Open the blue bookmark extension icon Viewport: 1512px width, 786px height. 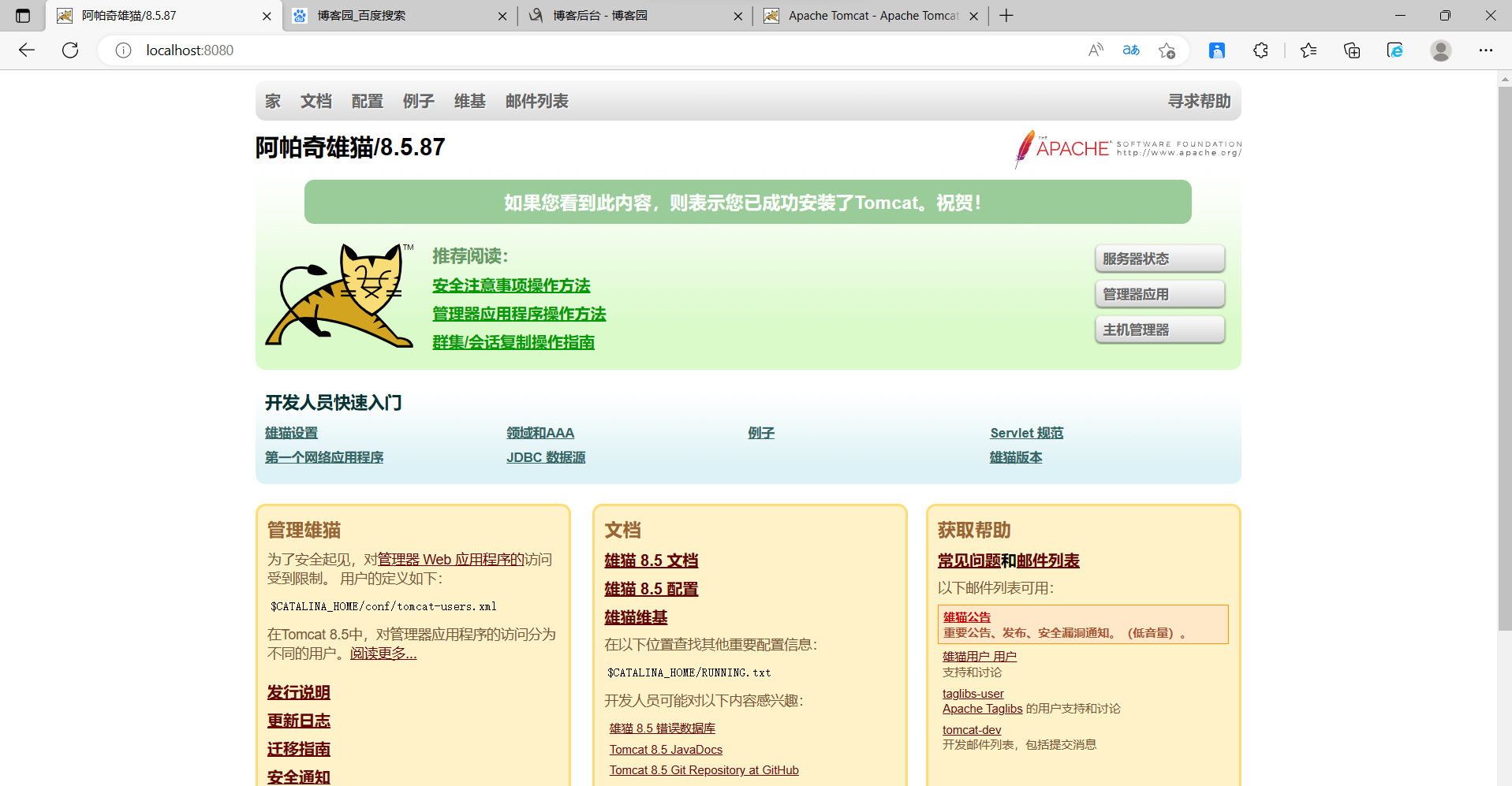(1217, 50)
